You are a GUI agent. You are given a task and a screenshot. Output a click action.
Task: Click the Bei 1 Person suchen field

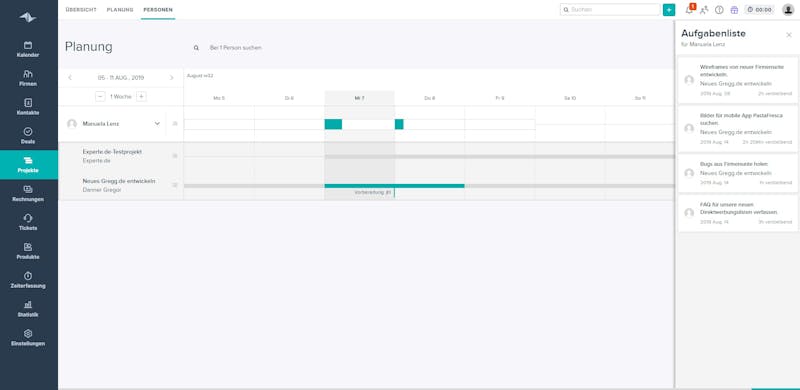point(236,47)
